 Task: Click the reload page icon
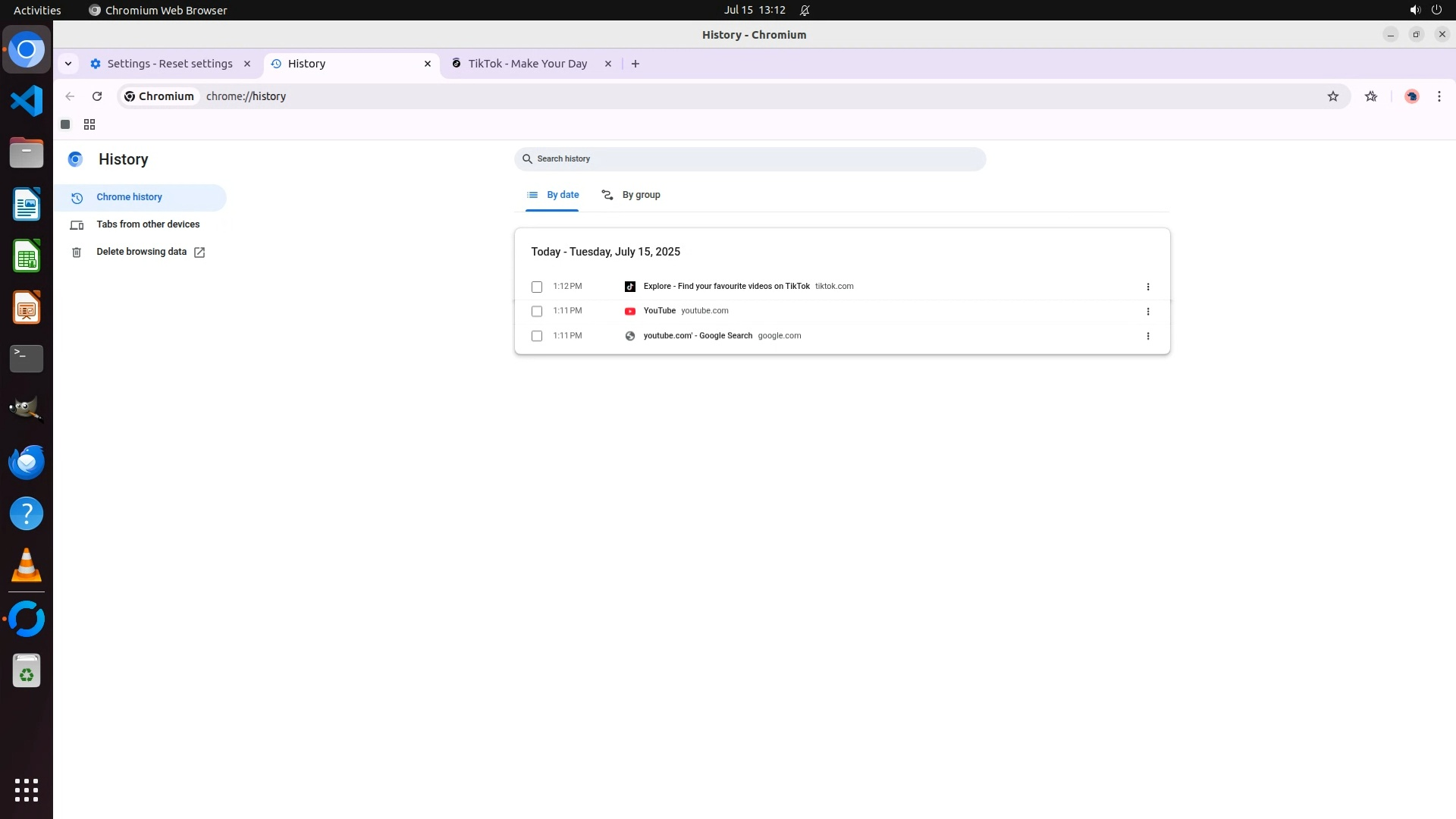point(97,96)
